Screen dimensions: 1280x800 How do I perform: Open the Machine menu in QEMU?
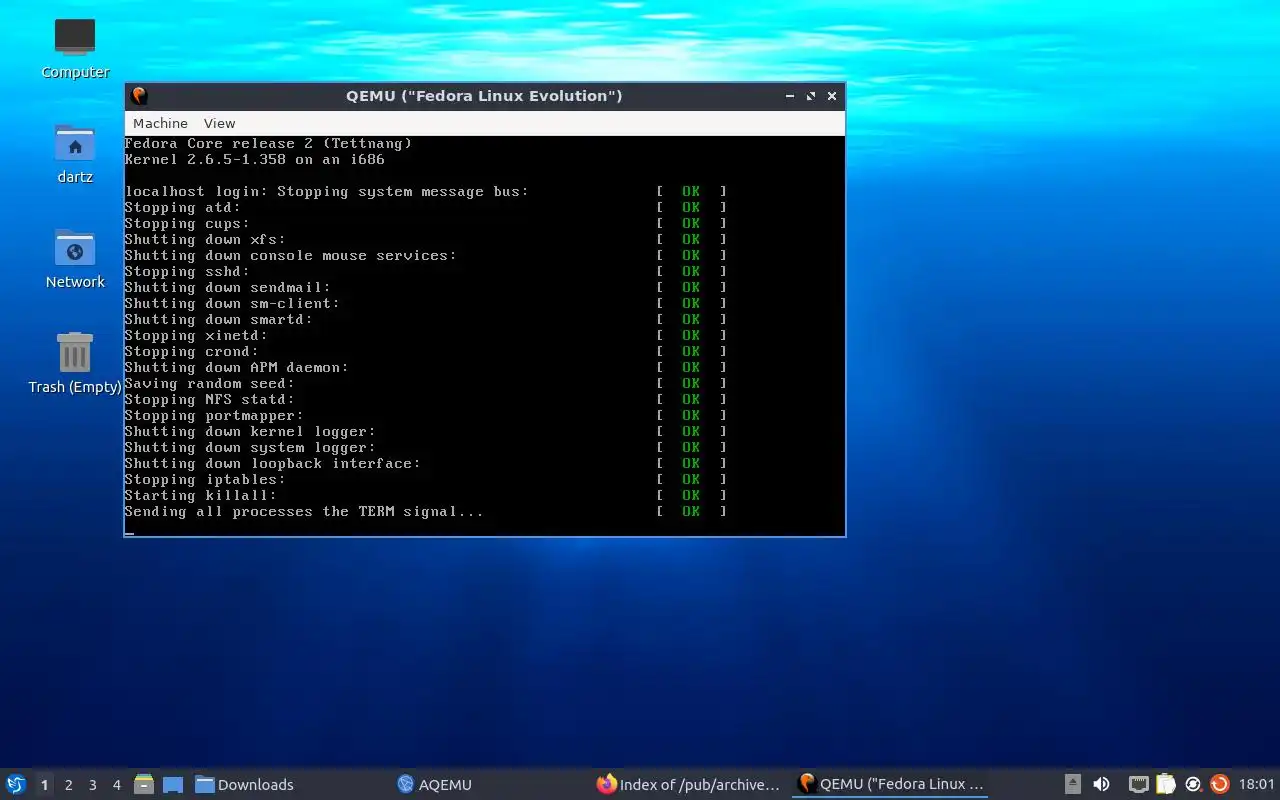(160, 123)
